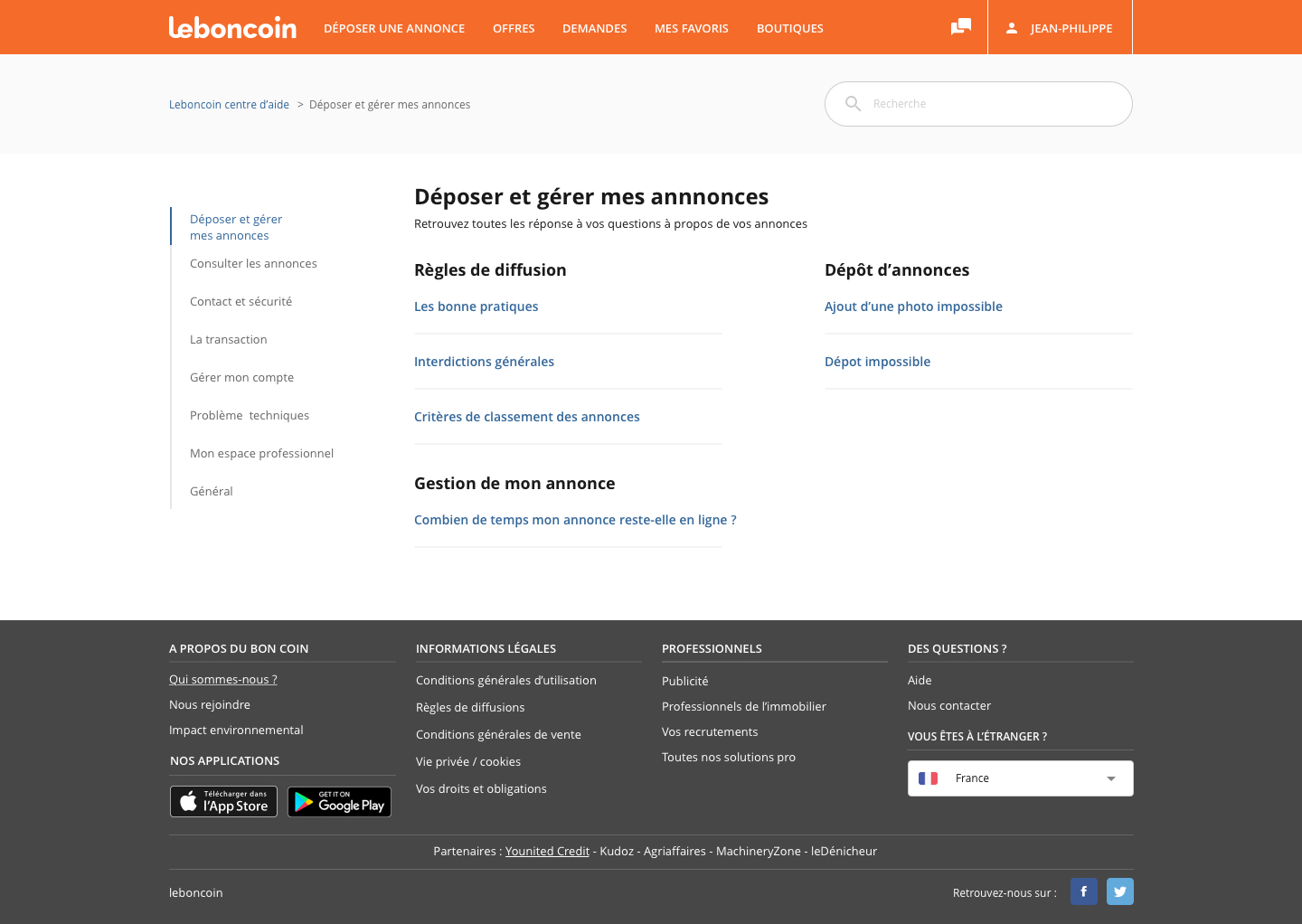
Task: Click the user account icon beside JEAN-PHILIPPE
Action: [1010, 27]
